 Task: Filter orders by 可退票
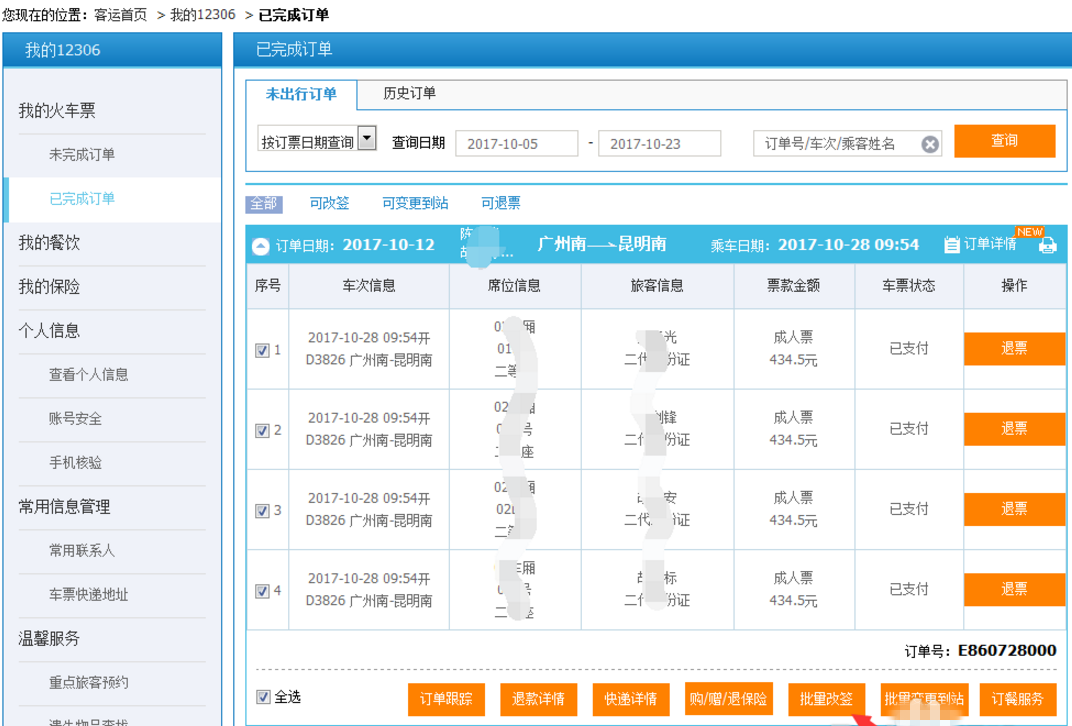click(x=500, y=203)
